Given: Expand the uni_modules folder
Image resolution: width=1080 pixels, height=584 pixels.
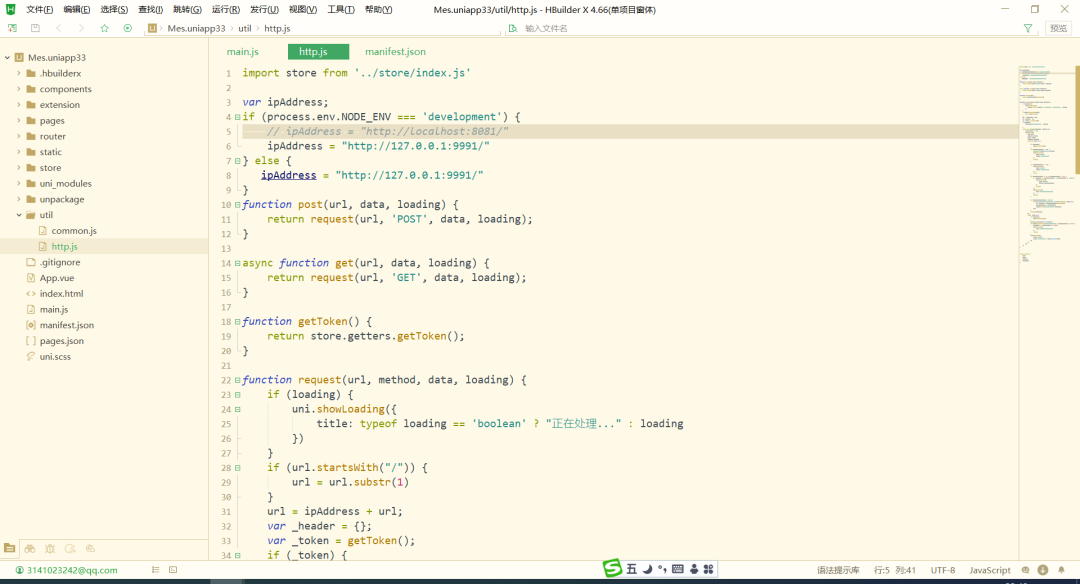Looking at the screenshot, I should pyautogui.click(x=19, y=183).
